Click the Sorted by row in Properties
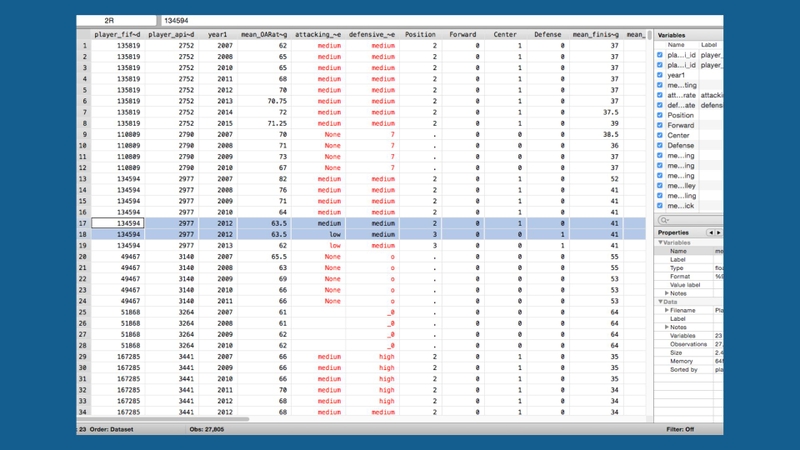Viewport: 800px width, 450px height. [689, 370]
